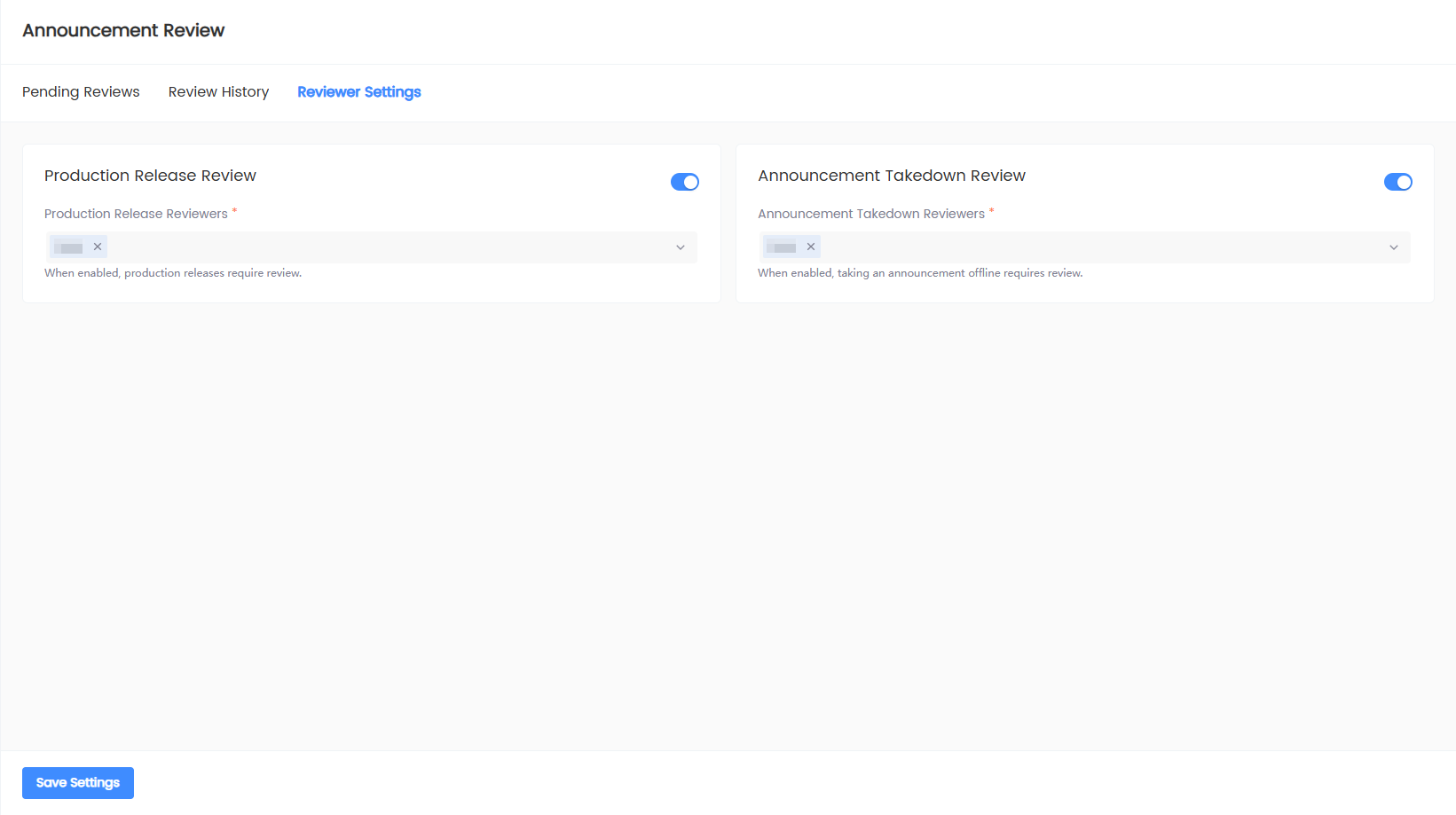Click the Announcement Takedown Review card heading

tap(892, 176)
